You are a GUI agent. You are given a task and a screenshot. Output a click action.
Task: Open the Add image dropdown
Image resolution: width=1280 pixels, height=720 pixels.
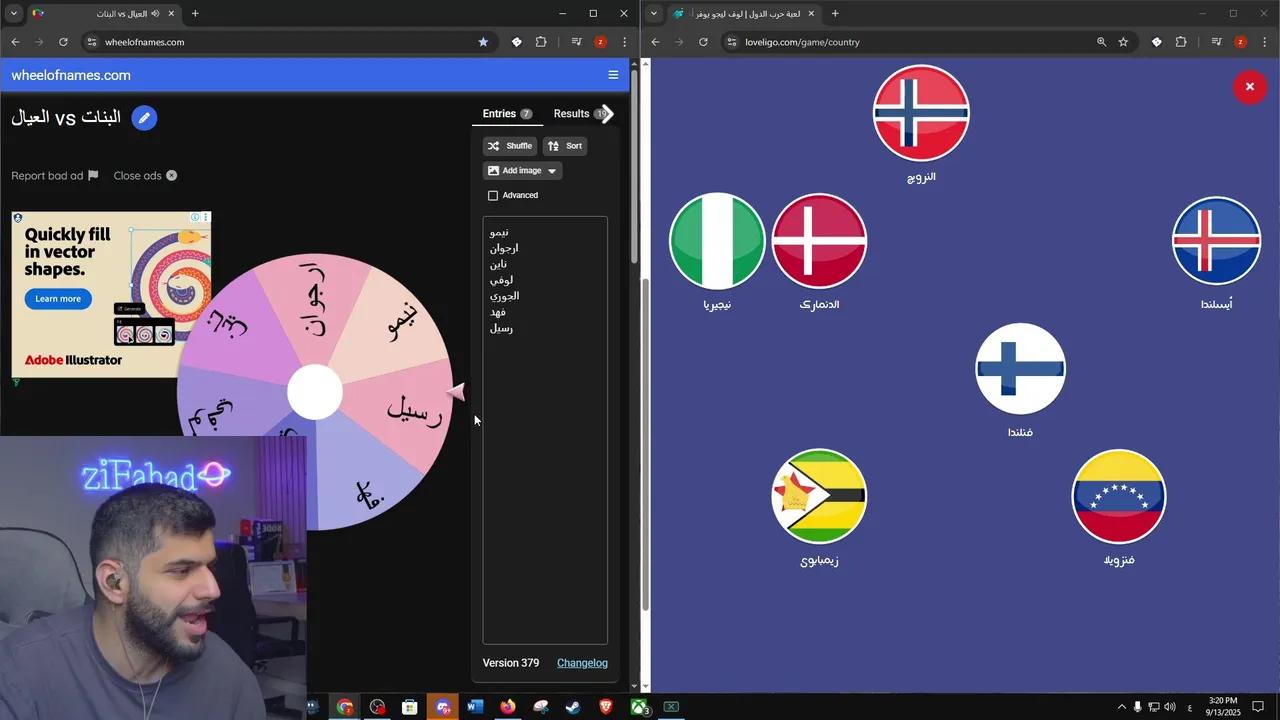click(522, 171)
